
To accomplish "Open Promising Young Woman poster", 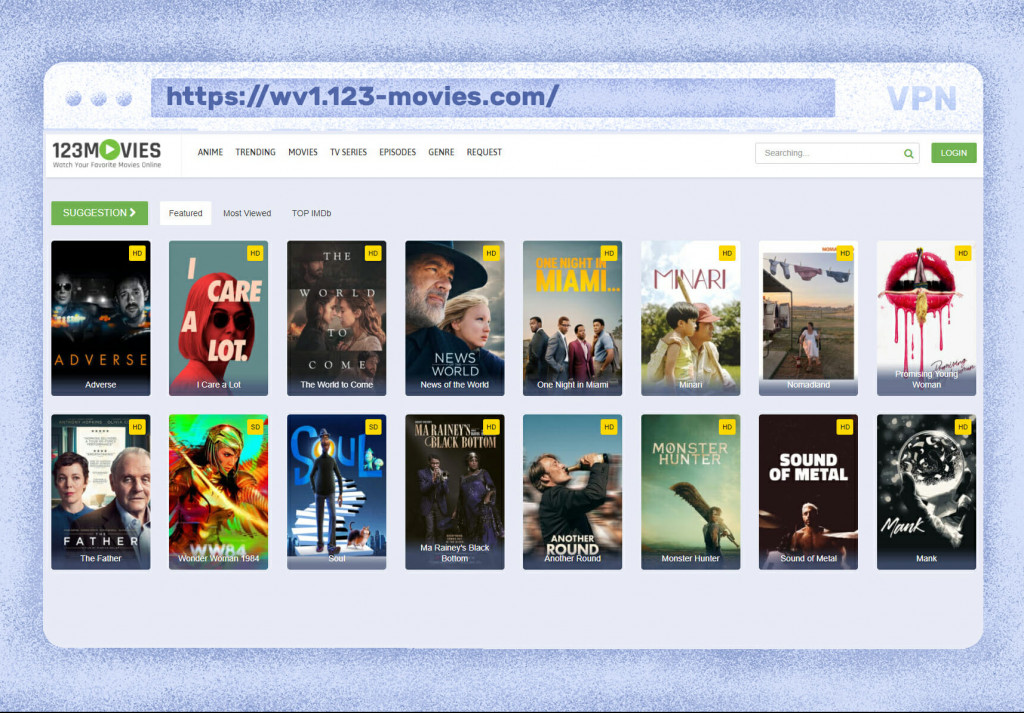I will [926, 318].
